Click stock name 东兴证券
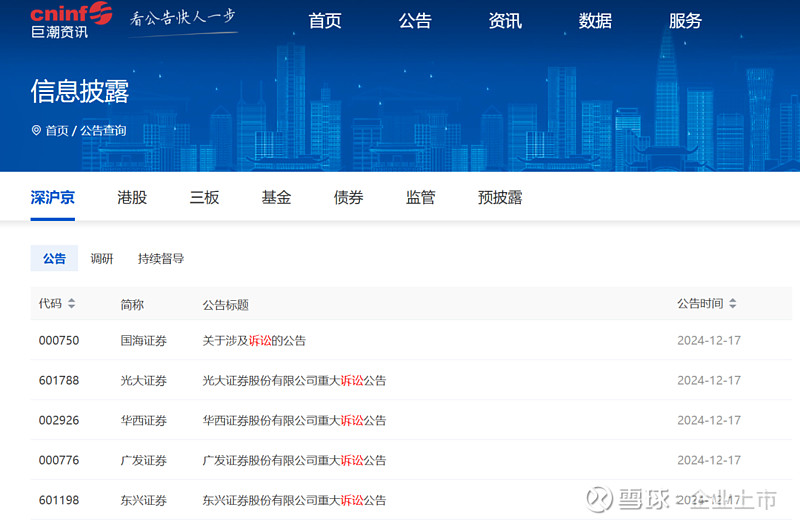The width and height of the screenshot is (800, 524). (143, 501)
